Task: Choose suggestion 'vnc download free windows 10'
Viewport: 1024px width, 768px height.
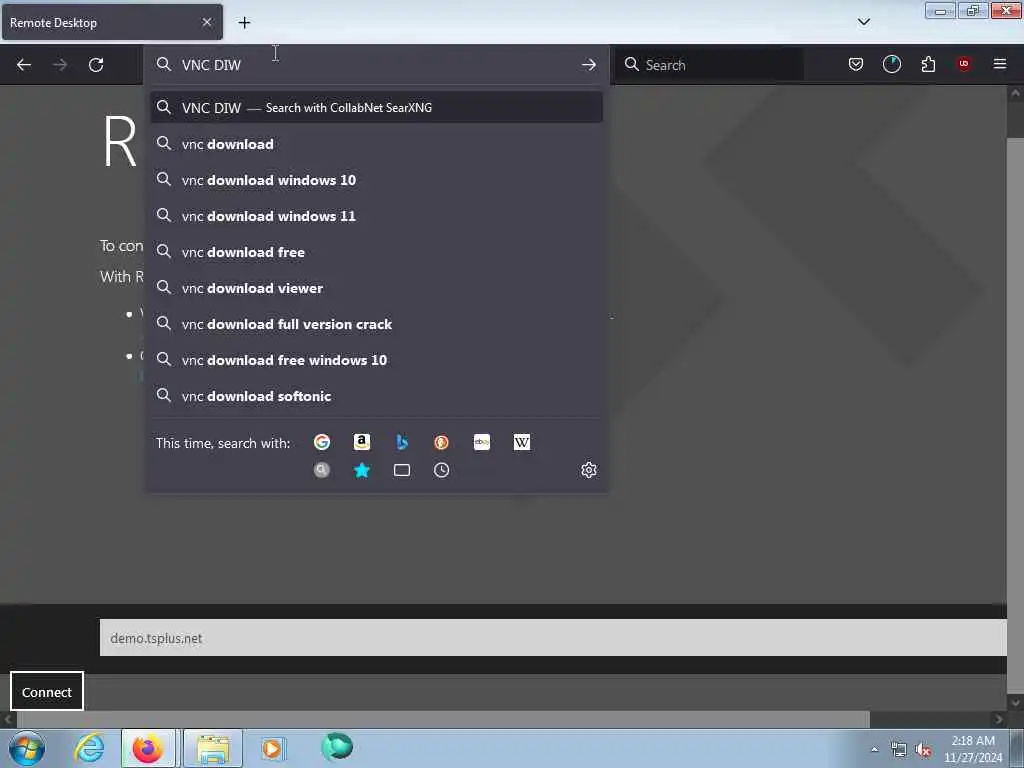Action: point(376,359)
